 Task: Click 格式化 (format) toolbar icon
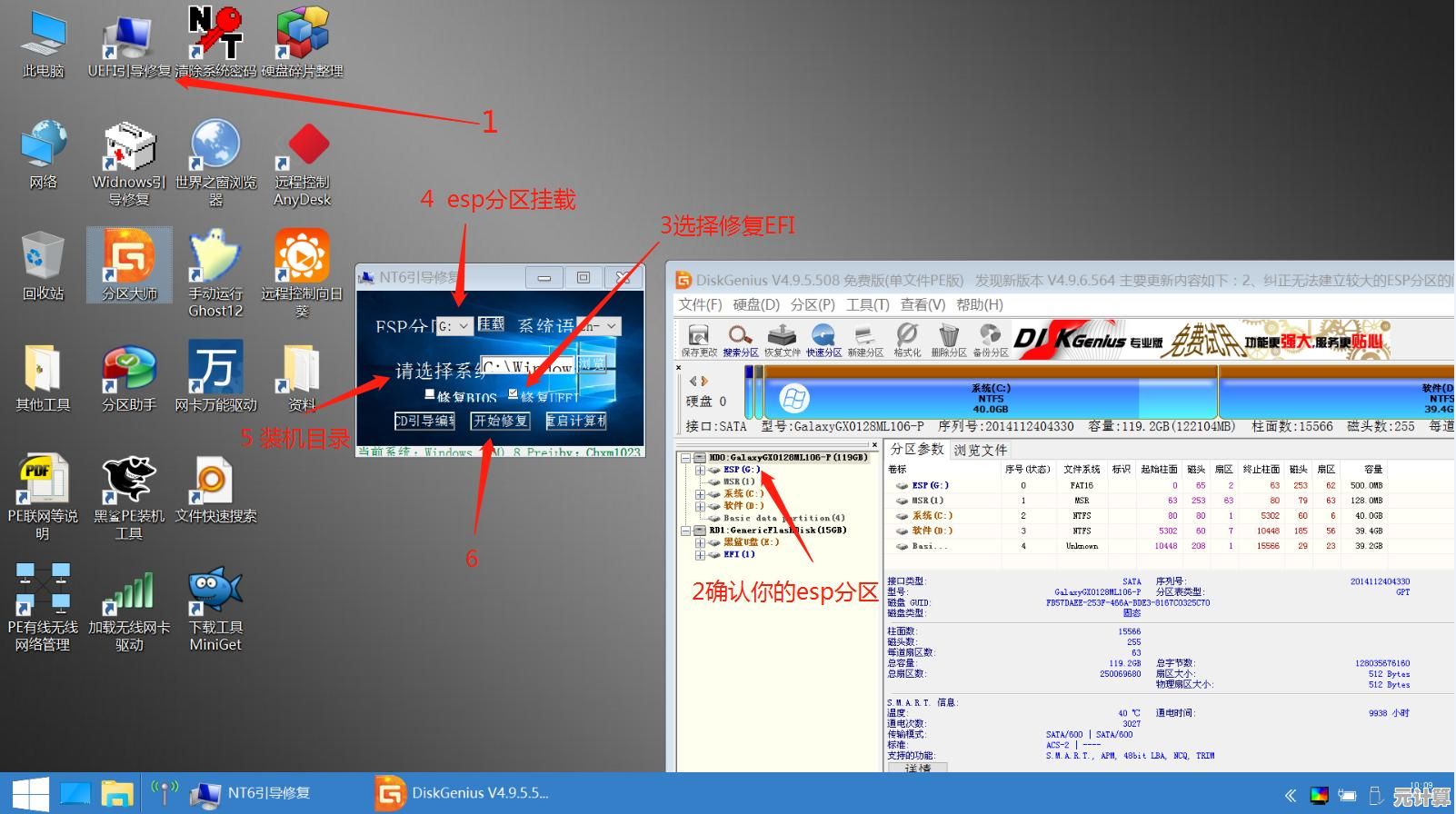[906, 340]
